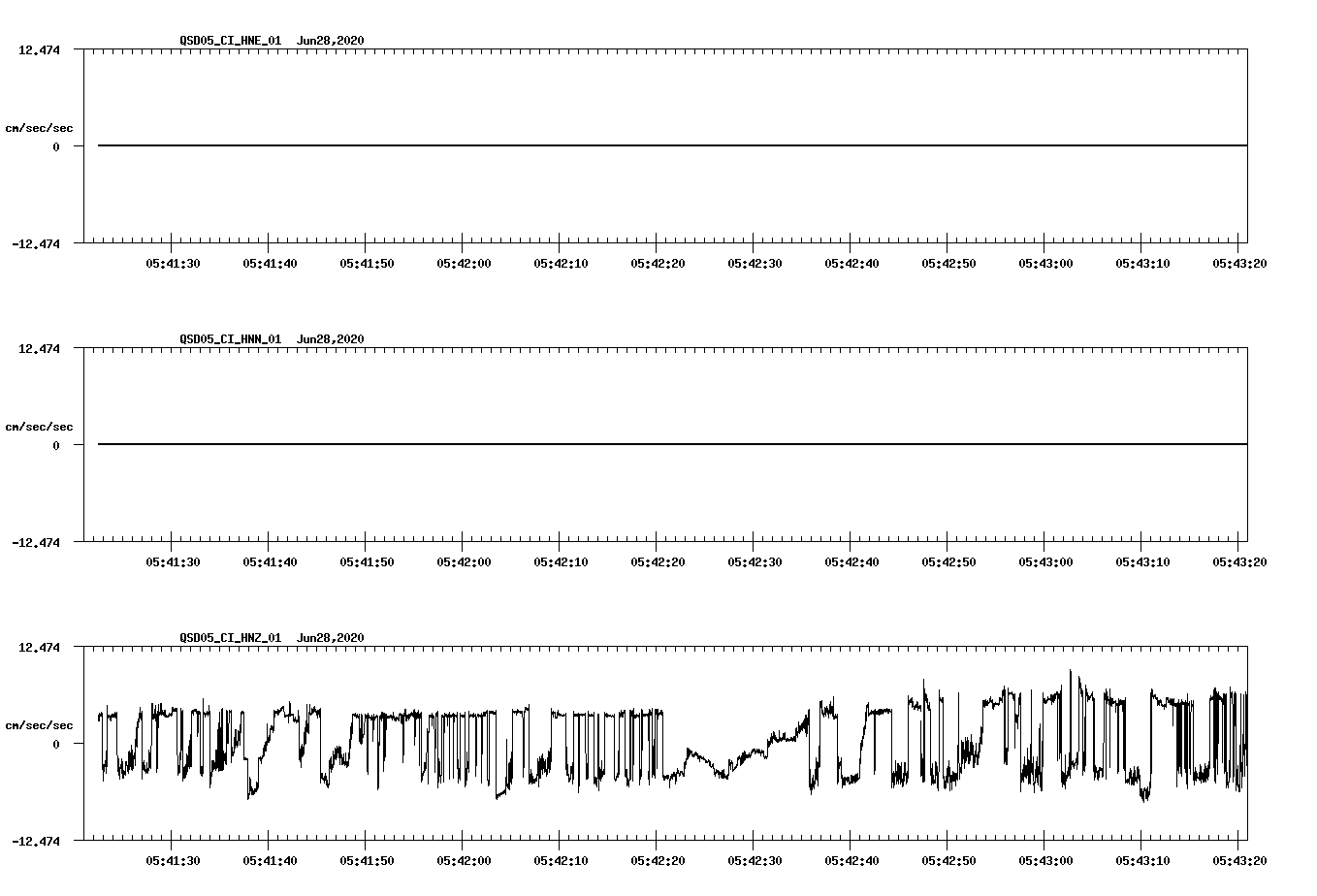
Task: Click the 05:42:10 time label under HNN plot
Action: pyautogui.click(x=561, y=561)
